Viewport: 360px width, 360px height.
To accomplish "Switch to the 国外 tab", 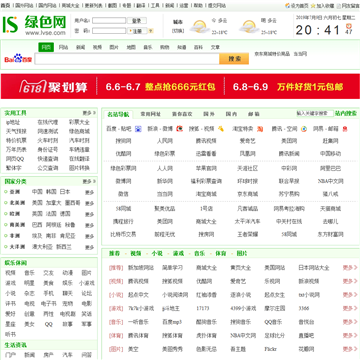I will click(x=209, y=114).
